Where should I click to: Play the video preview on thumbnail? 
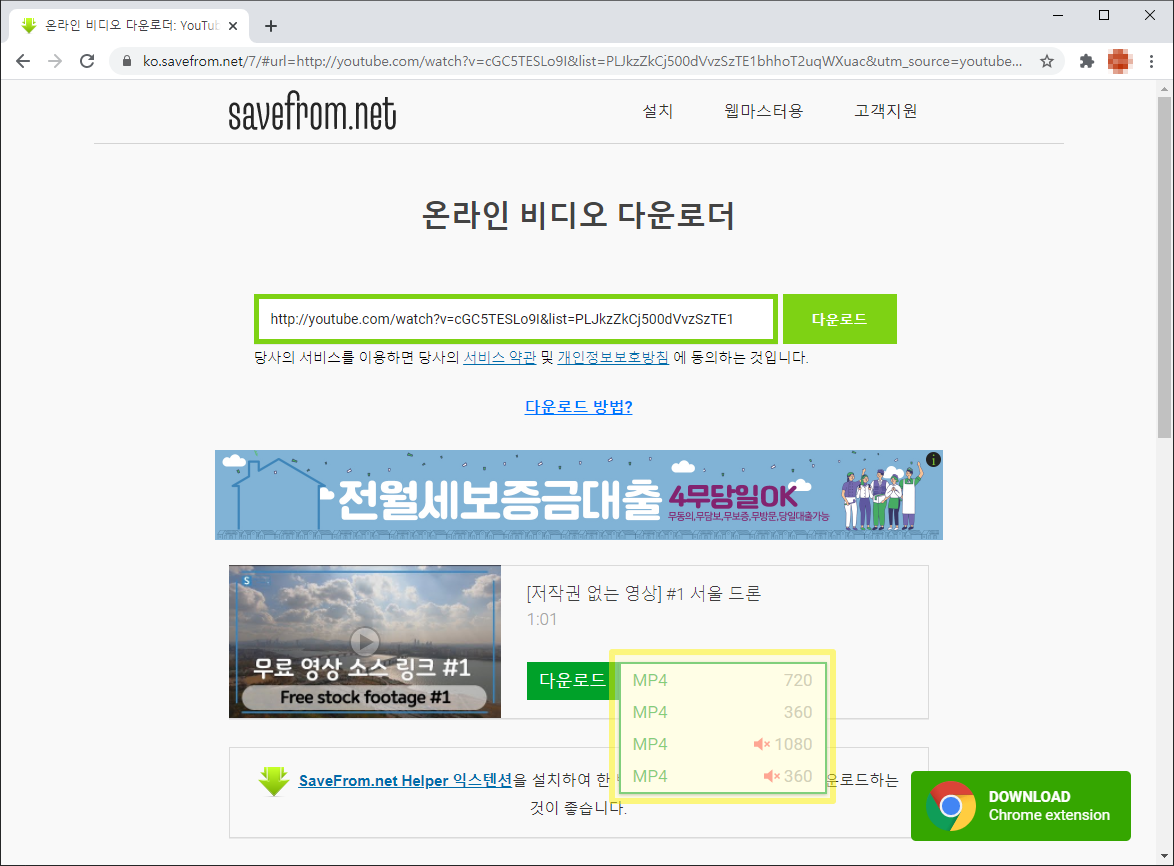(x=365, y=641)
